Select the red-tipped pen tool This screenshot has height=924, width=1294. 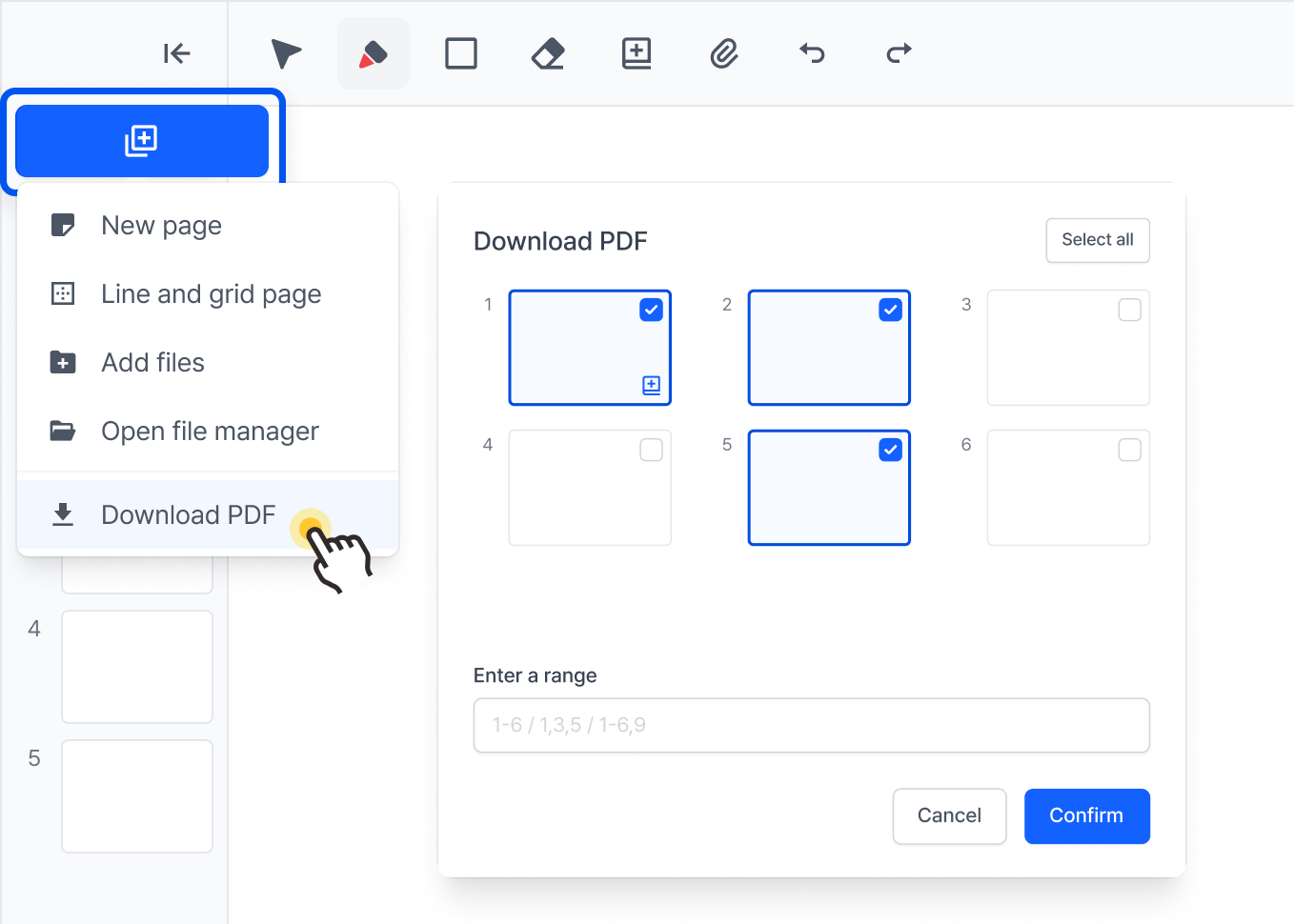374,53
